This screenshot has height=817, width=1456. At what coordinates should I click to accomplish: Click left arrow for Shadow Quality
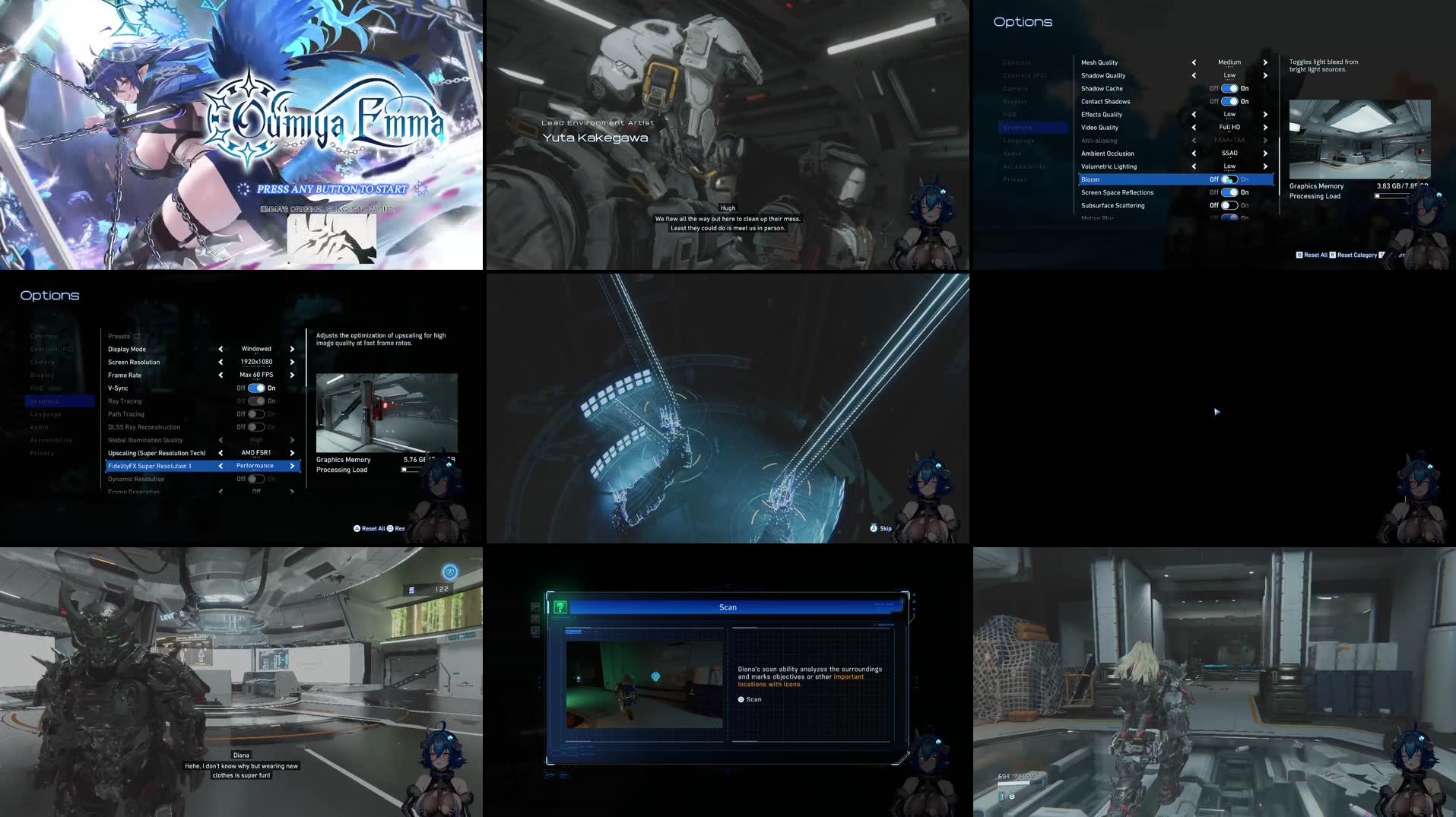[1194, 76]
